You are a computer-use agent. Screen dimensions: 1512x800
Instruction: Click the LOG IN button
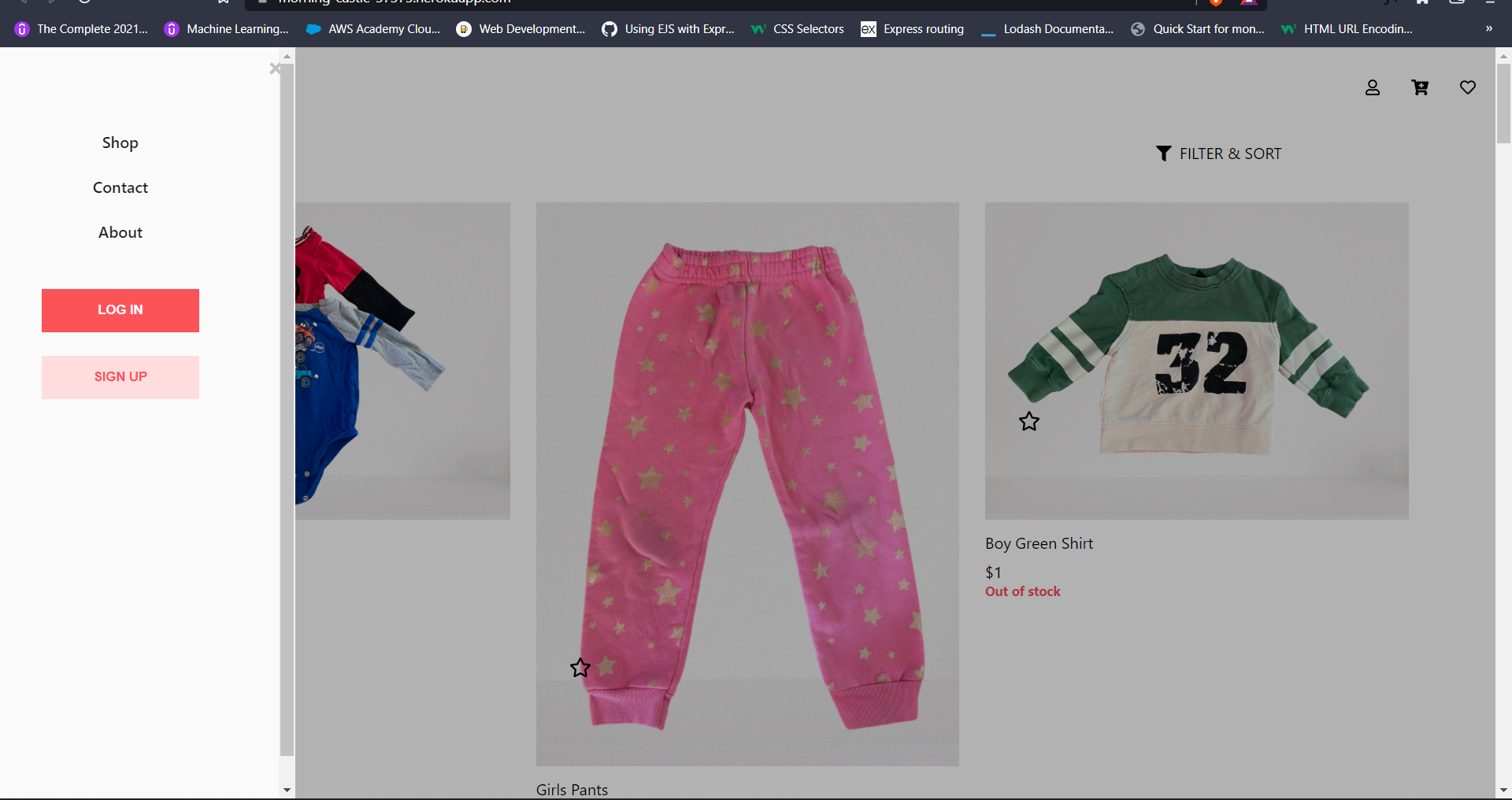(x=120, y=310)
